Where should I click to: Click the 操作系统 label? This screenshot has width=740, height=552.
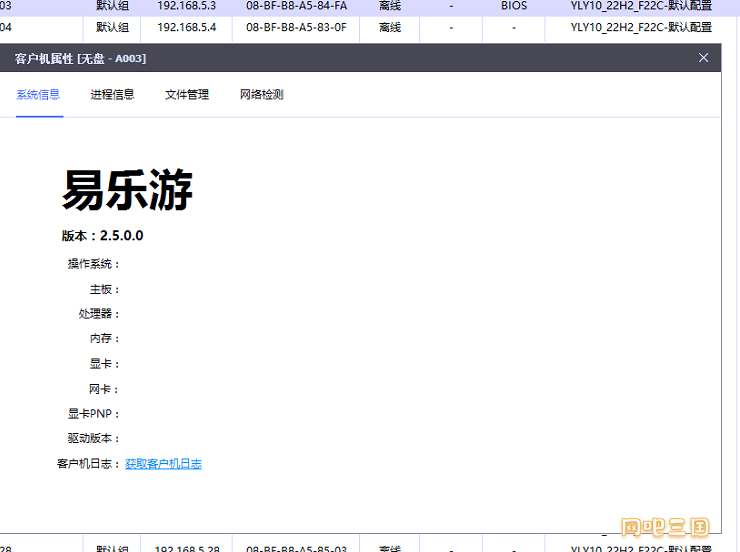pyautogui.click(x=93, y=264)
